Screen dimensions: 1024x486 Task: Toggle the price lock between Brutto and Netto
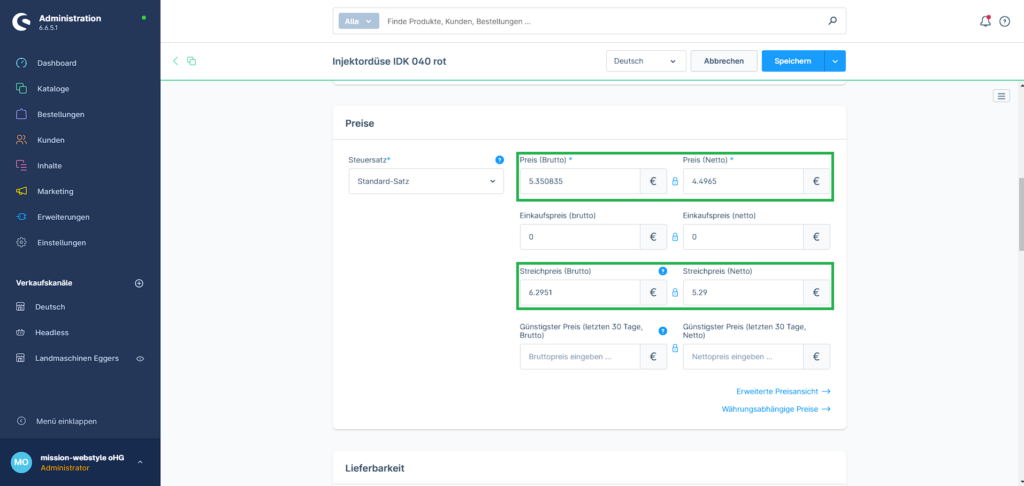[675, 181]
